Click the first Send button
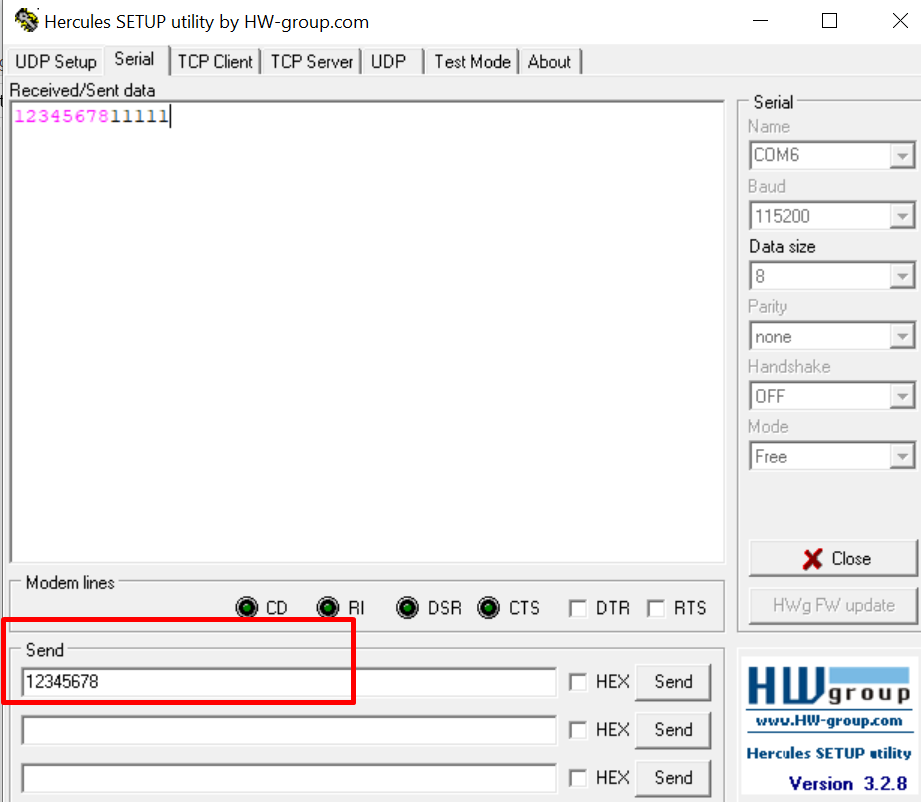Image resolution: width=921 pixels, height=802 pixels. click(x=672, y=681)
